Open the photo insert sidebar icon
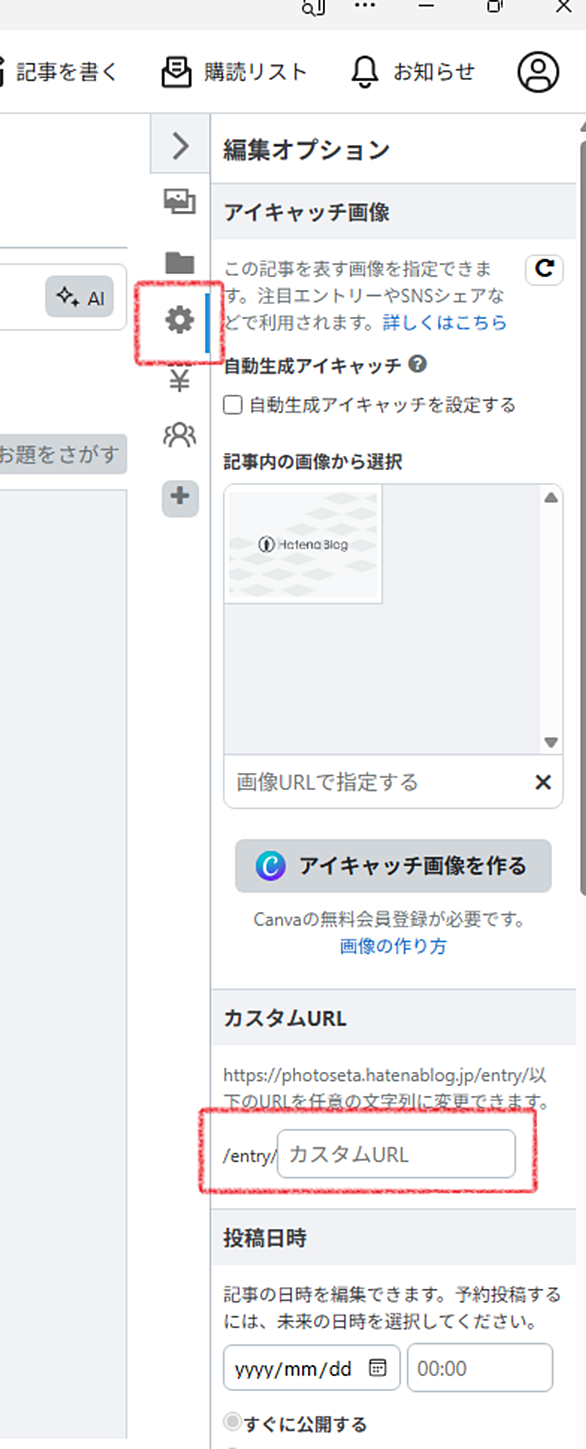Viewport: 586px width, 1449px height. 180,204
